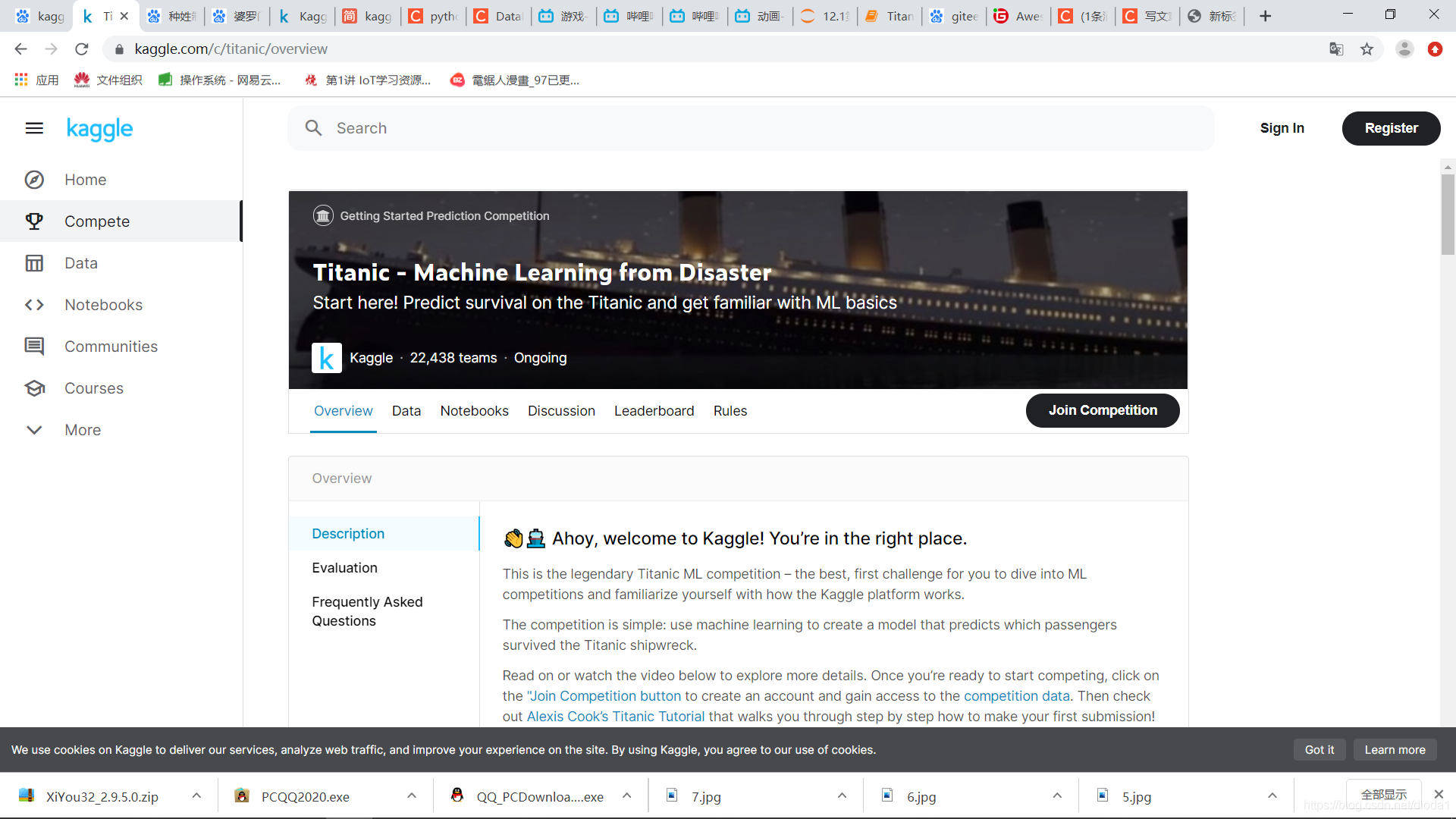Open the Join Competition button link
This screenshot has height=819, width=1456.
coord(604,696)
